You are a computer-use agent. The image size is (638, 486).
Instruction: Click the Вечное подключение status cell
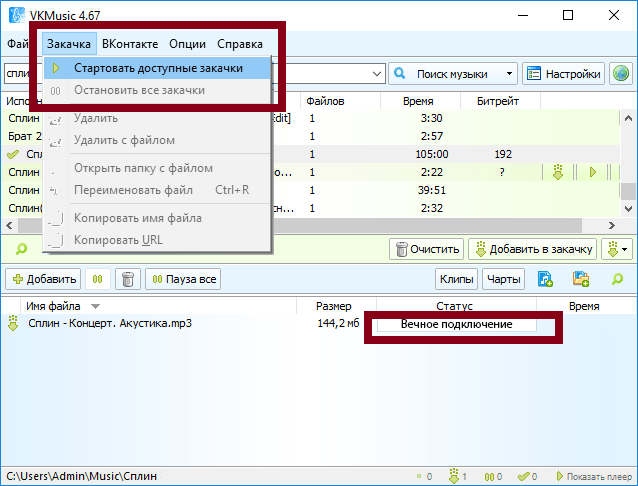tap(456, 324)
